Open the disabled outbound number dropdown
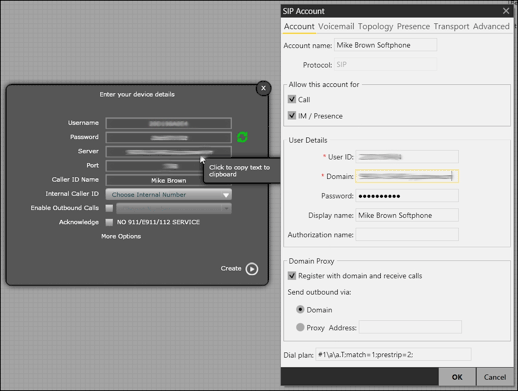Viewport: 518px width, 391px height. [x=174, y=209]
